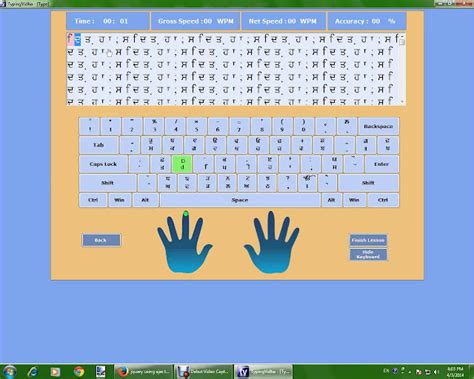This screenshot has height=379, width=474.
Task: Click the Net Speed WPM display
Action: coord(283,21)
